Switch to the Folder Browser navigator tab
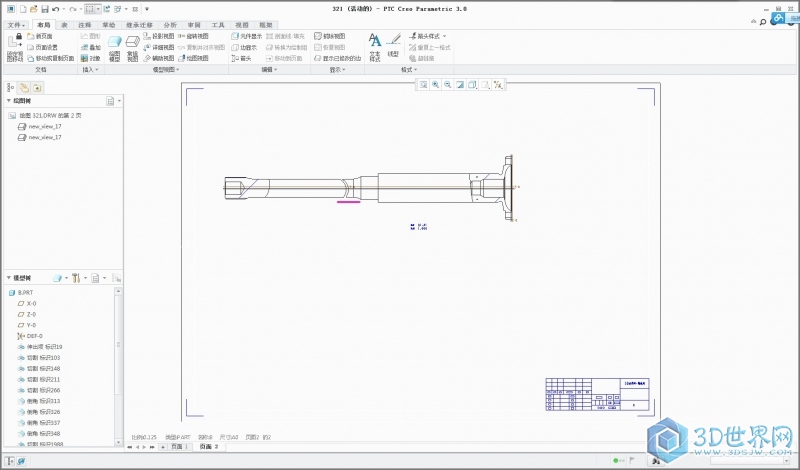This screenshot has width=800, height=470. [x=24, y=88]
